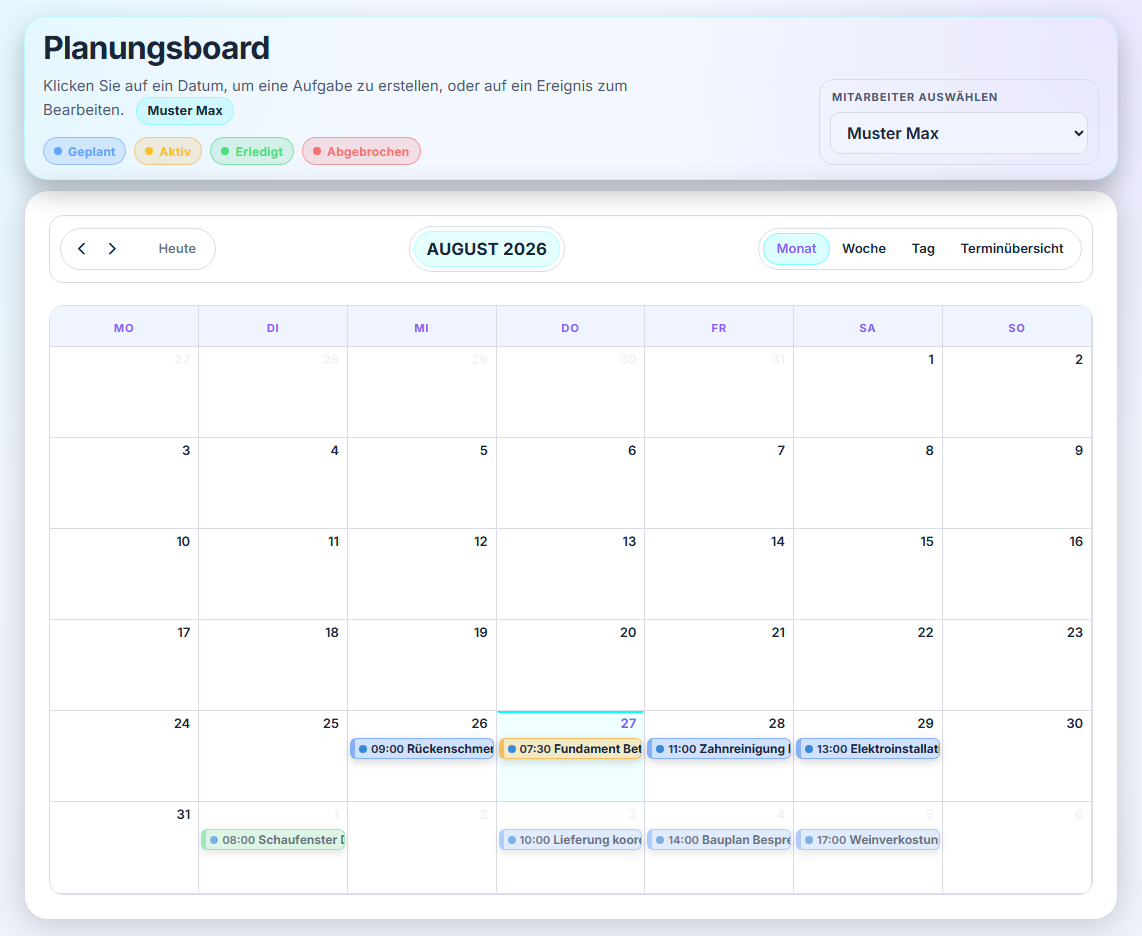Toggle the Geplant status filter

pyautogui.click(x=84, y=152)
